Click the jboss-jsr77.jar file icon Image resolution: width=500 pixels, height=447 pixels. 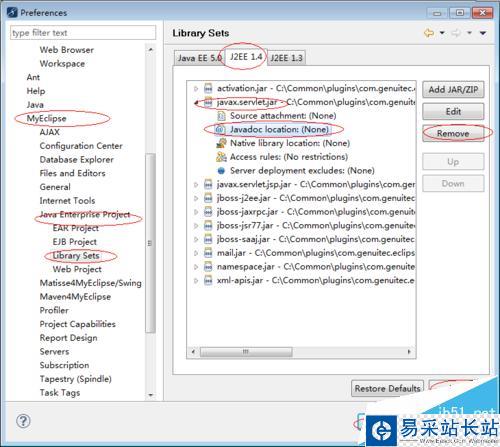[208, 226]
